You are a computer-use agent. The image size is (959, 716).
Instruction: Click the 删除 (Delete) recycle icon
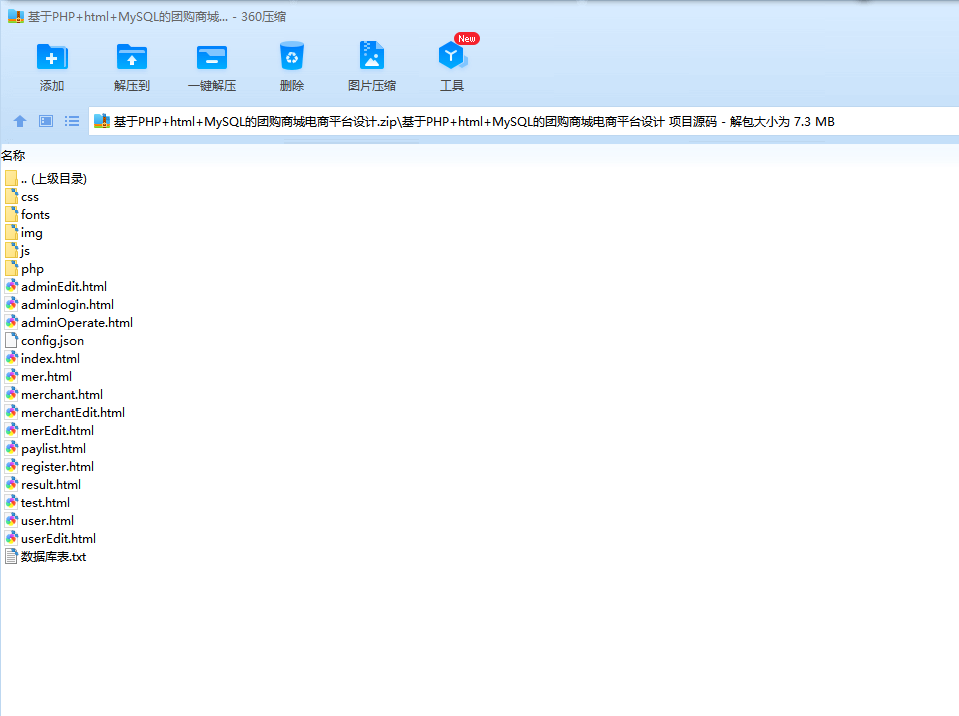292,56
